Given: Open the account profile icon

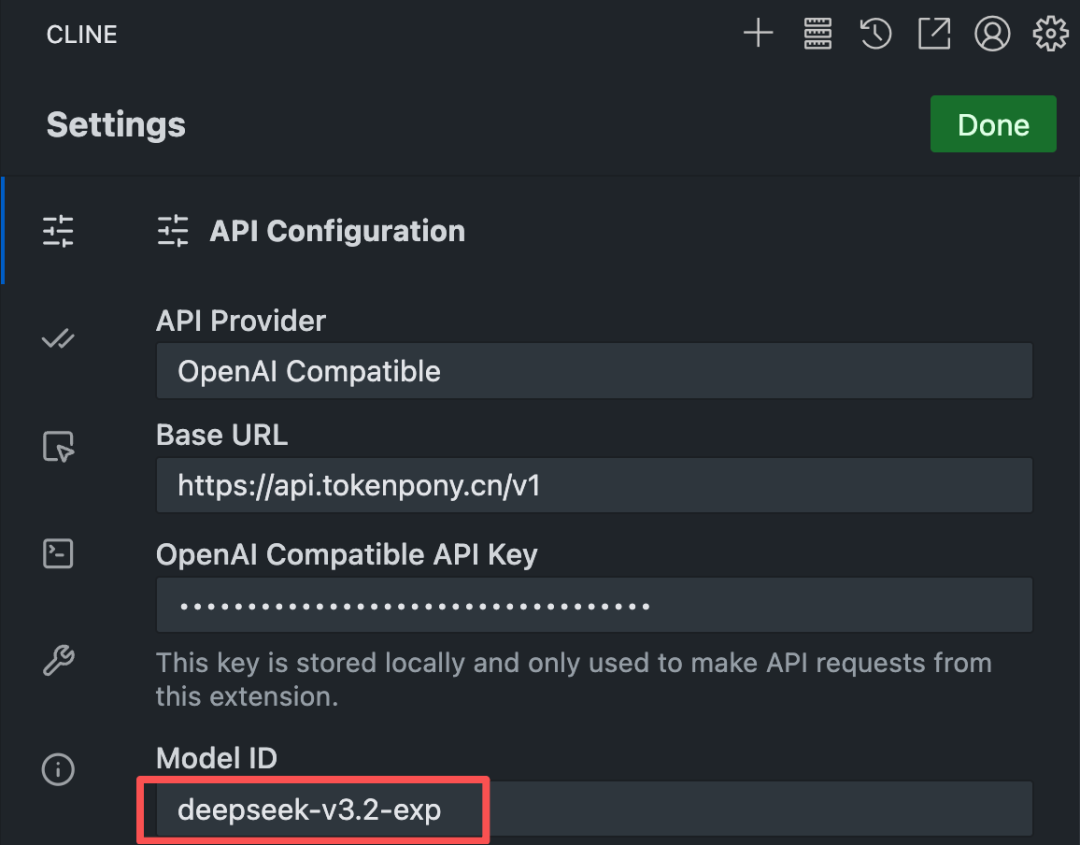Looking at the screenshot, I should [992, 33].
